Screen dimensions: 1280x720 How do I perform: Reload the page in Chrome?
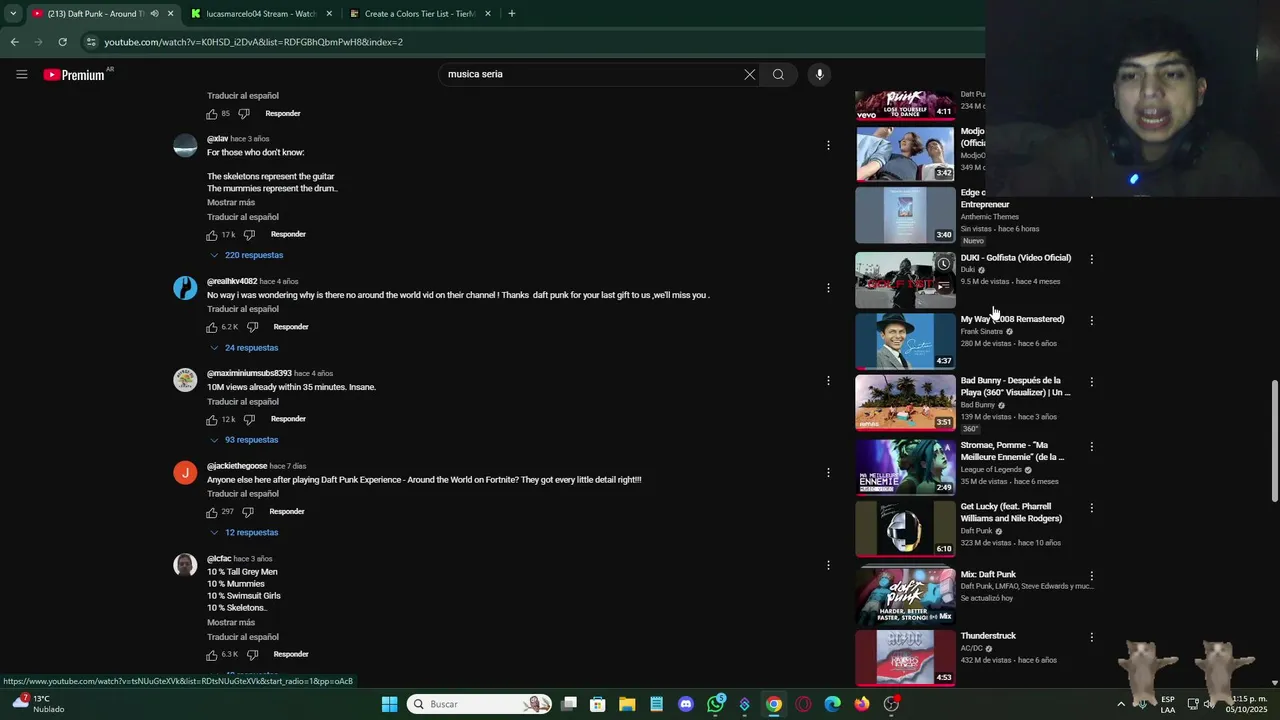[x=62, y=42]
